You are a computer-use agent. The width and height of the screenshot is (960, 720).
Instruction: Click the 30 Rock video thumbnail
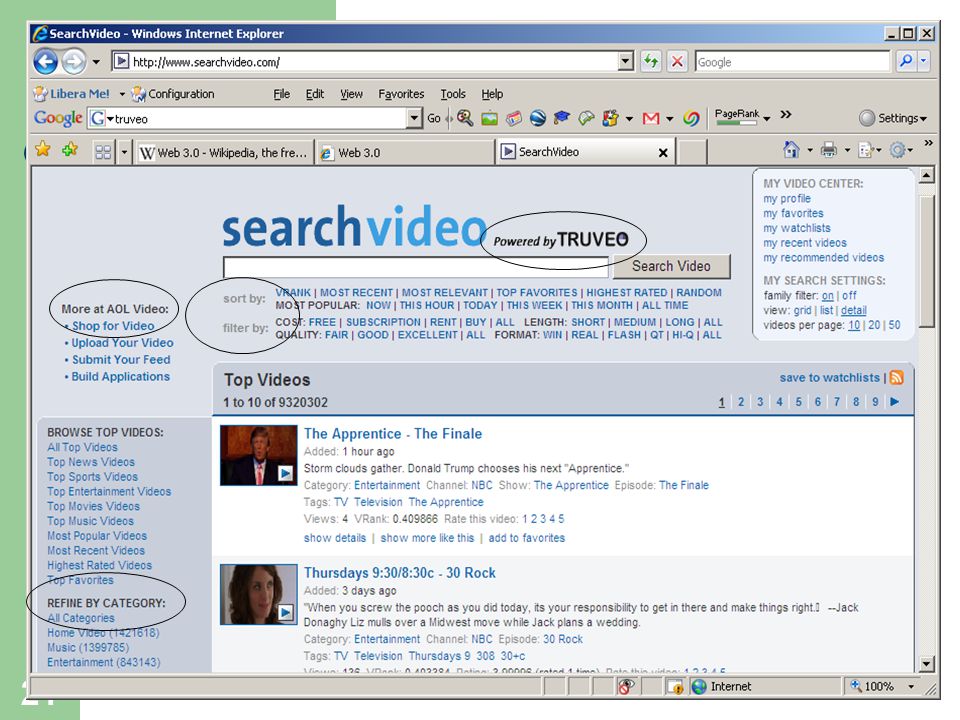pyautogui.click(x=258, y=594)
